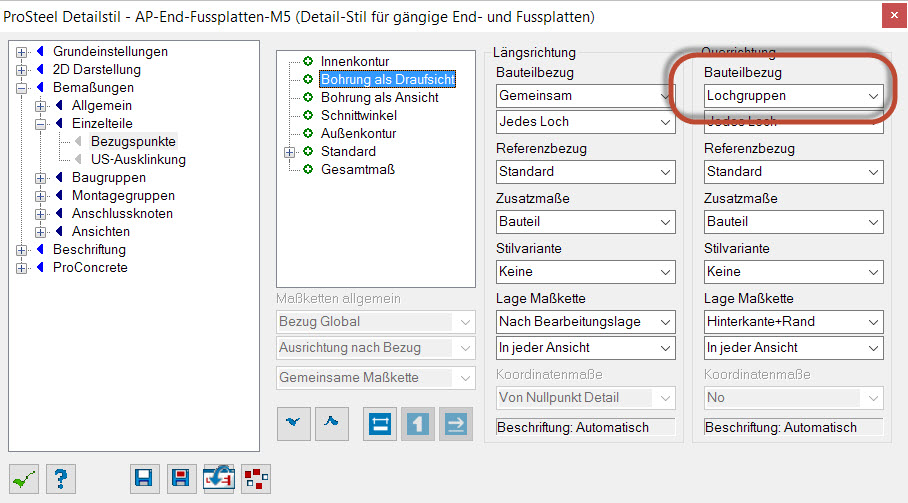Click the green plus icon beside Innenkontur
Viewport: 908px width, 503px height.
click(308, 61)
